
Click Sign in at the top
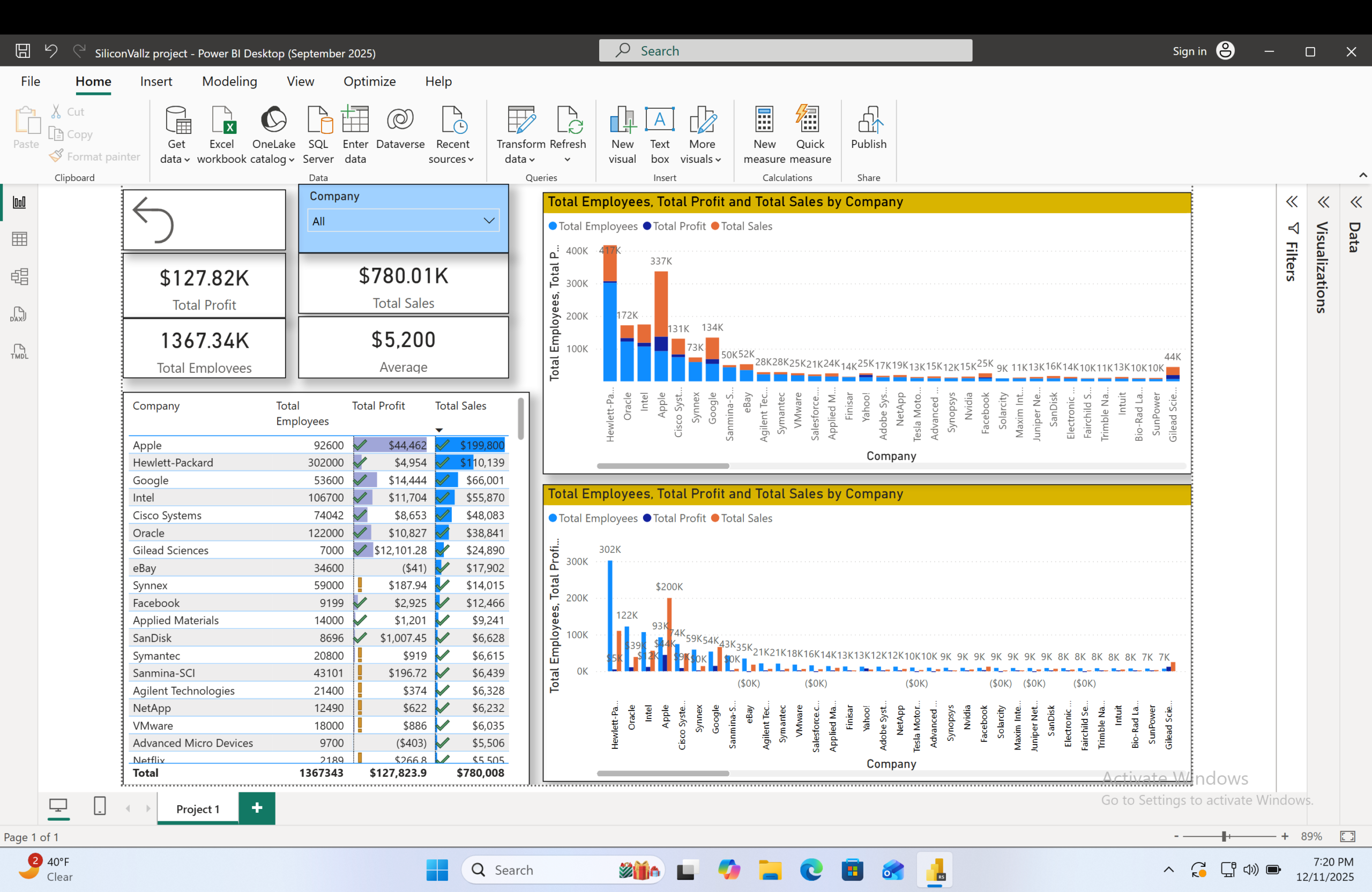pos(1189,51)
